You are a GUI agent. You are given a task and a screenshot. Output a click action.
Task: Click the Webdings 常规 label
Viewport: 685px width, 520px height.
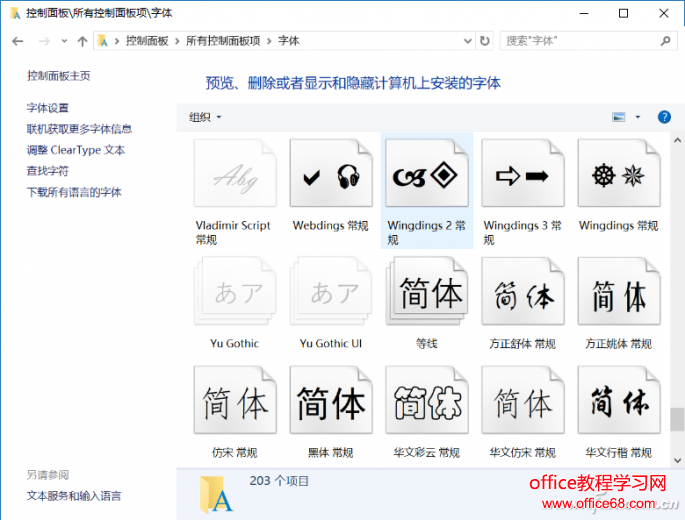point(331,225)
